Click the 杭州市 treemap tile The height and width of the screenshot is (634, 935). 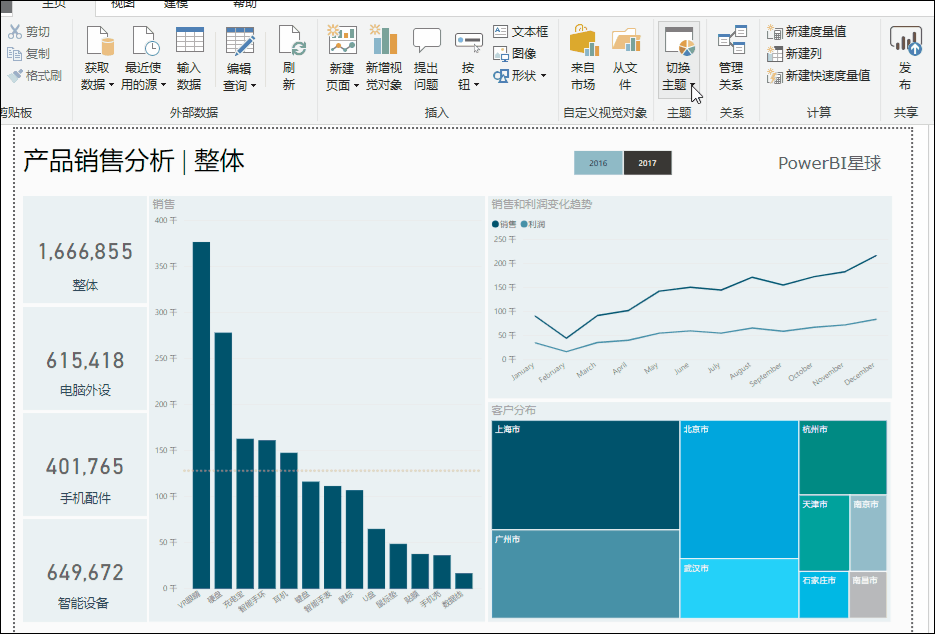(x=843, y=457)
